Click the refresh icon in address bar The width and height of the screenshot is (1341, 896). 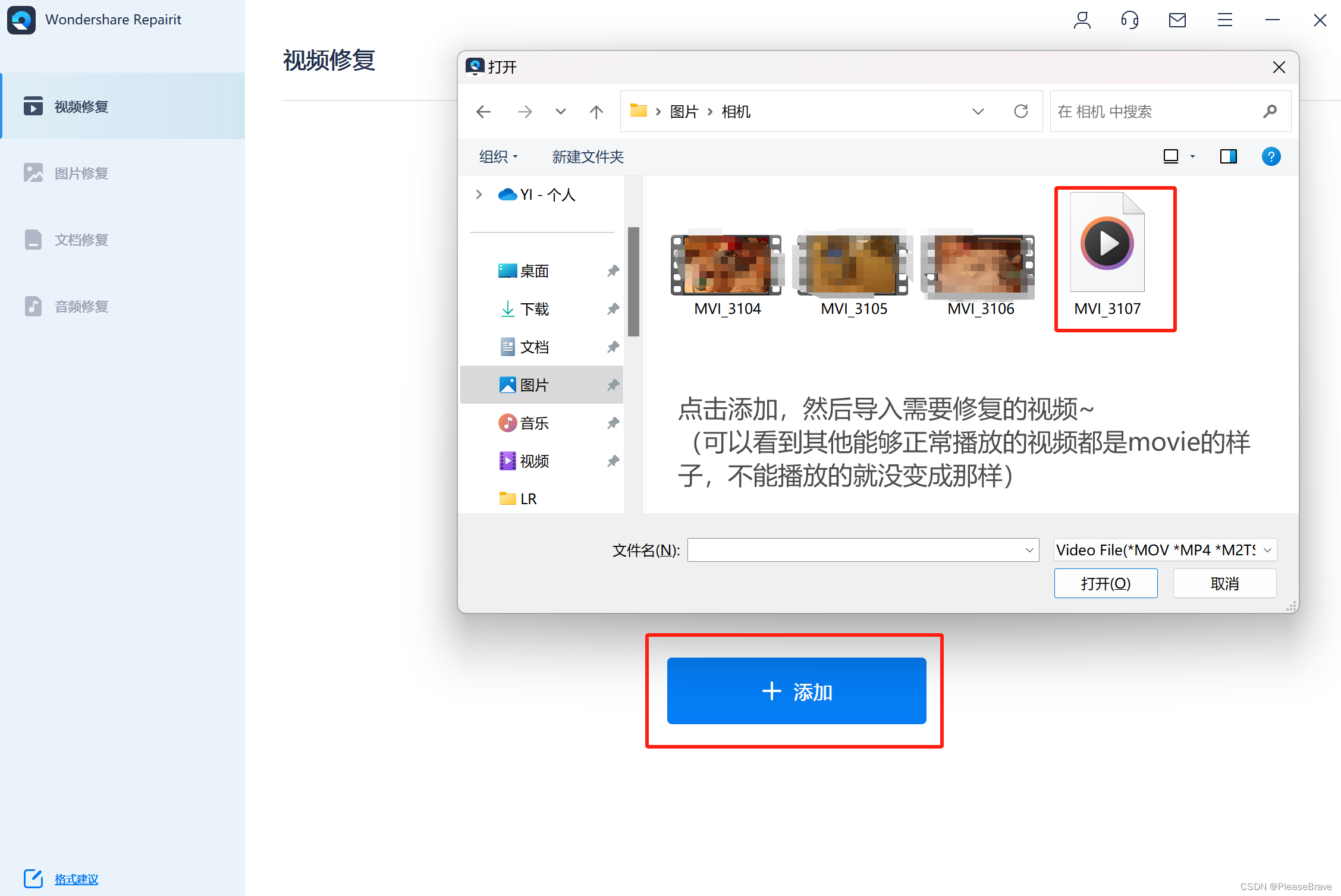point(1021,111)
